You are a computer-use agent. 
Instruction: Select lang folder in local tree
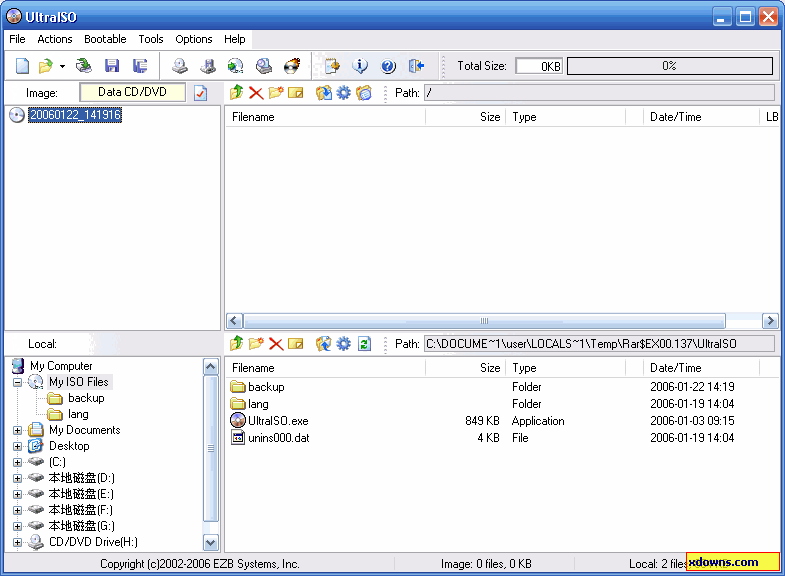78,414
